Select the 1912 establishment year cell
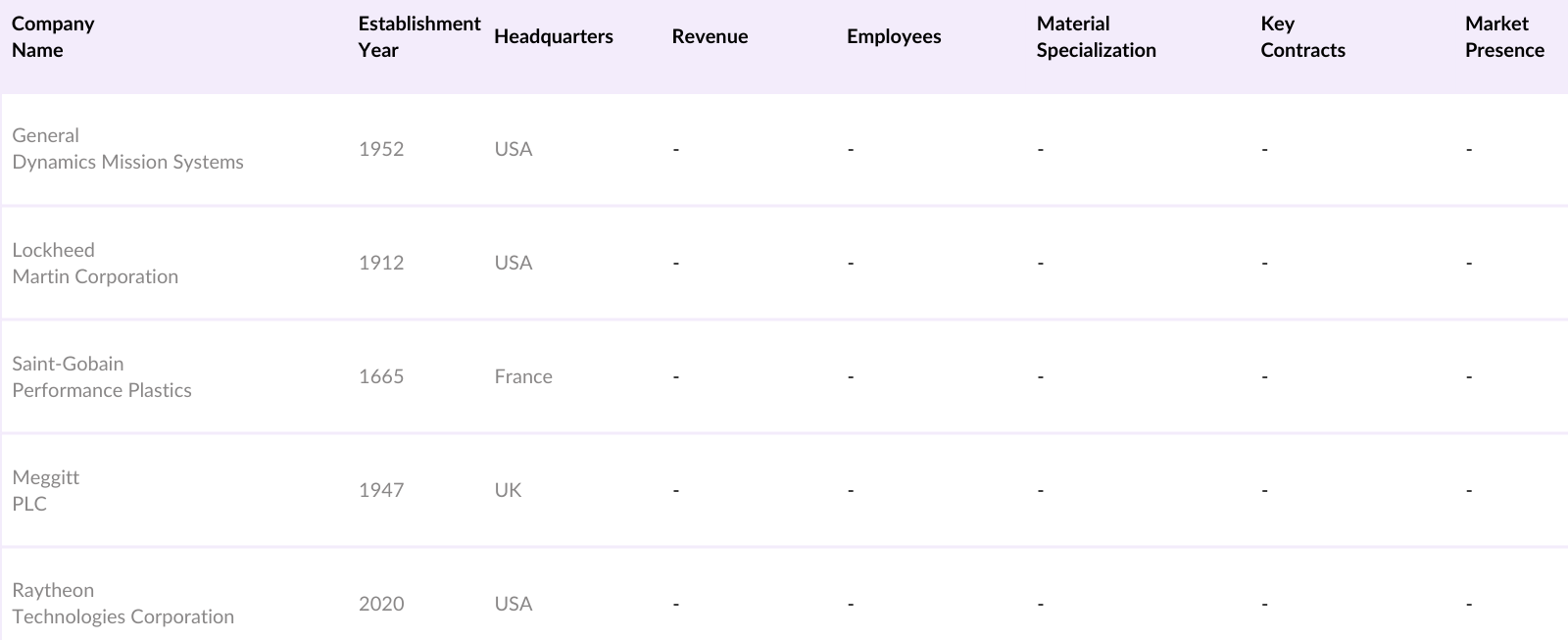 coord(381,264)
